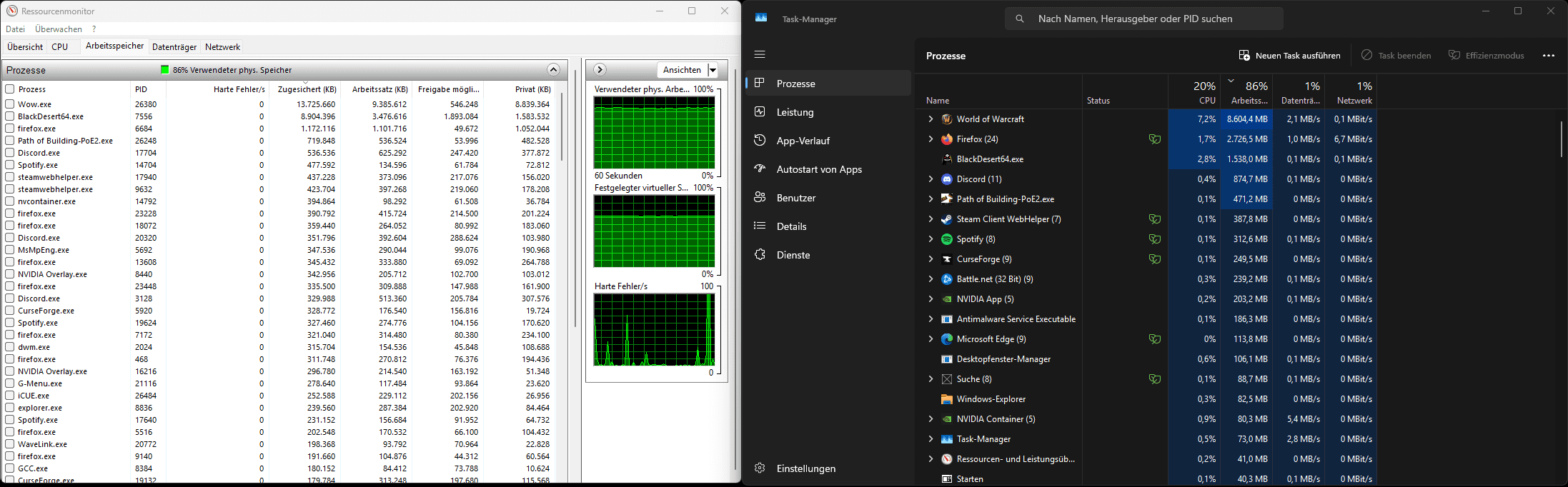Click the Antimalware Service Executable icon

coord(947,319)
